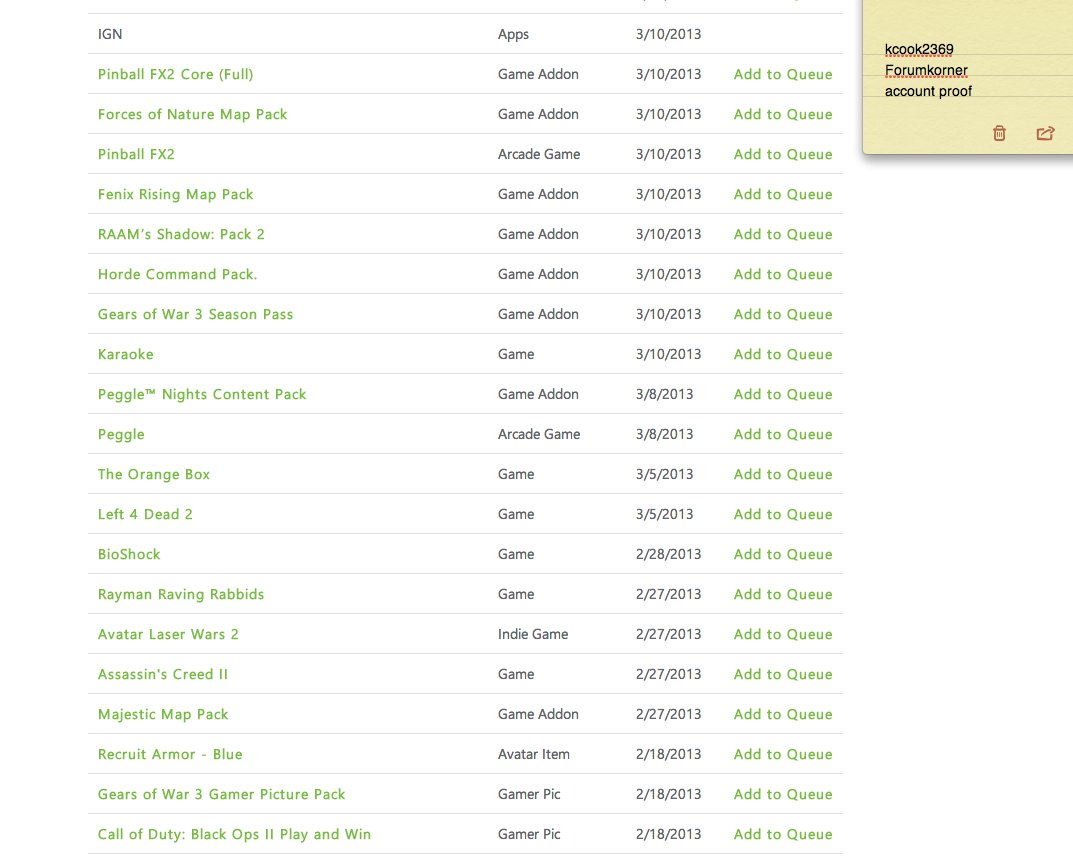Open The Orange Box link
The height and width of the screenshot is (861, 1073).
pyautogui.click(x=153, y=474)
